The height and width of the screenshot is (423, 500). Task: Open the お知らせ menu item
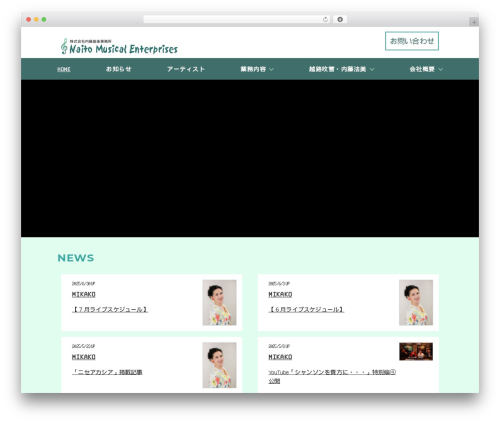118,69
